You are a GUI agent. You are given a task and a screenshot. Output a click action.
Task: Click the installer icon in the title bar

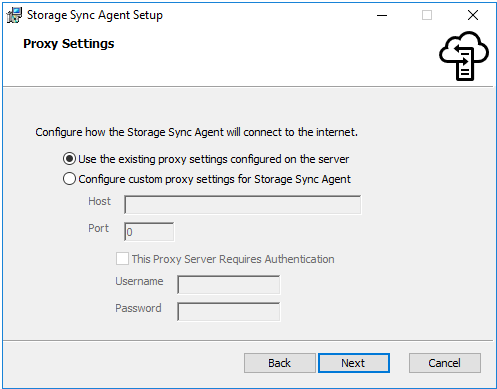point(14,15)
